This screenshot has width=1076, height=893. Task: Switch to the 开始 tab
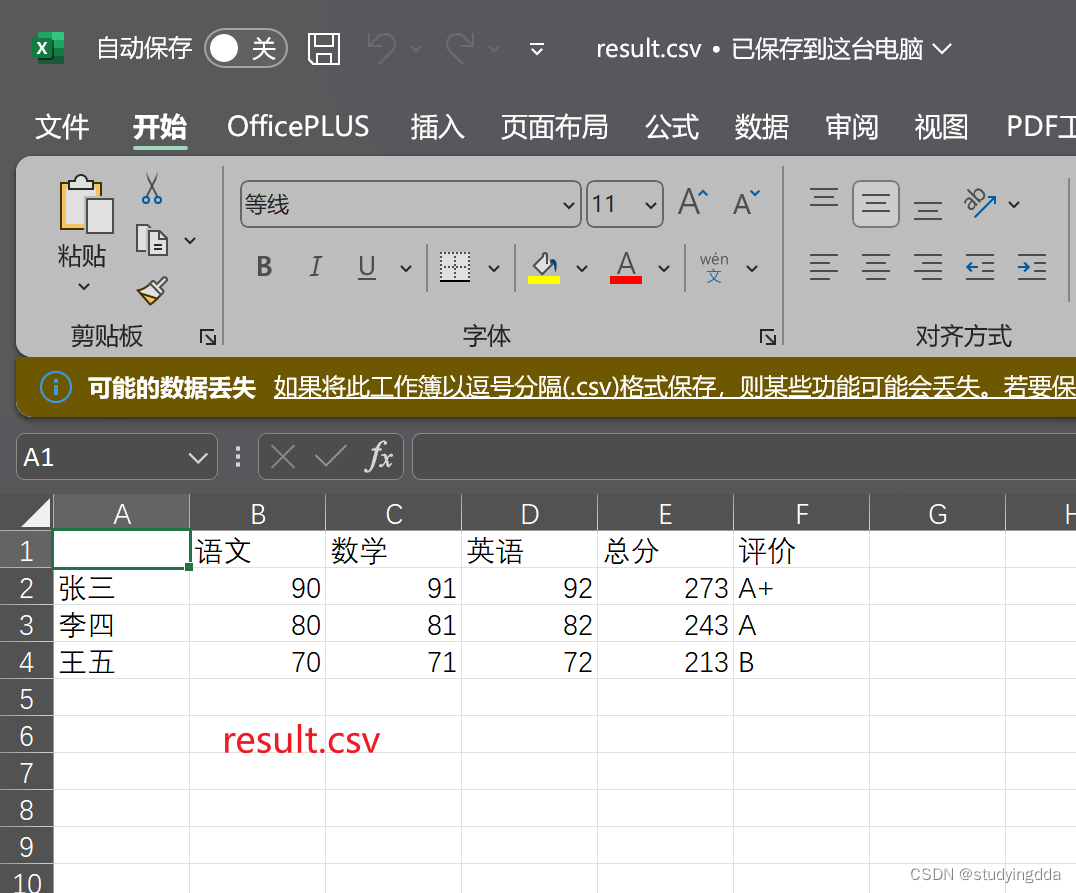tap(160, 127)
